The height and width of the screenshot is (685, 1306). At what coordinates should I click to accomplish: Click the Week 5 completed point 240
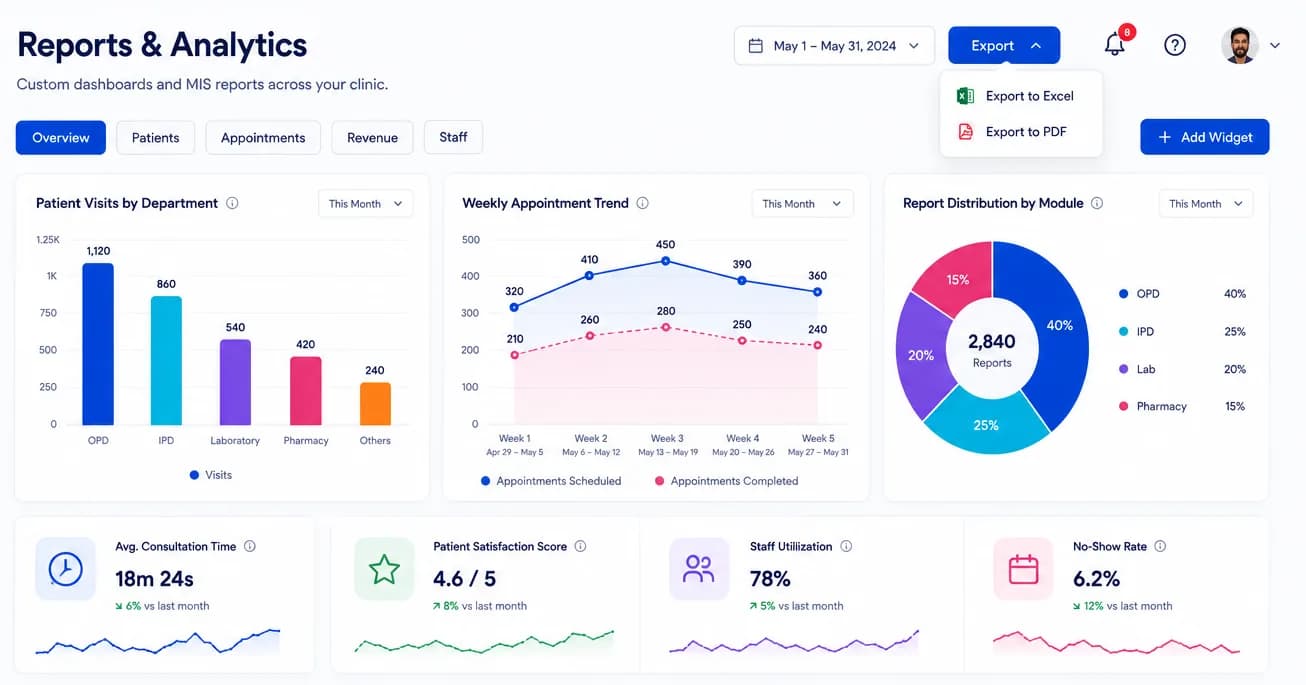(x=817, y=345)
